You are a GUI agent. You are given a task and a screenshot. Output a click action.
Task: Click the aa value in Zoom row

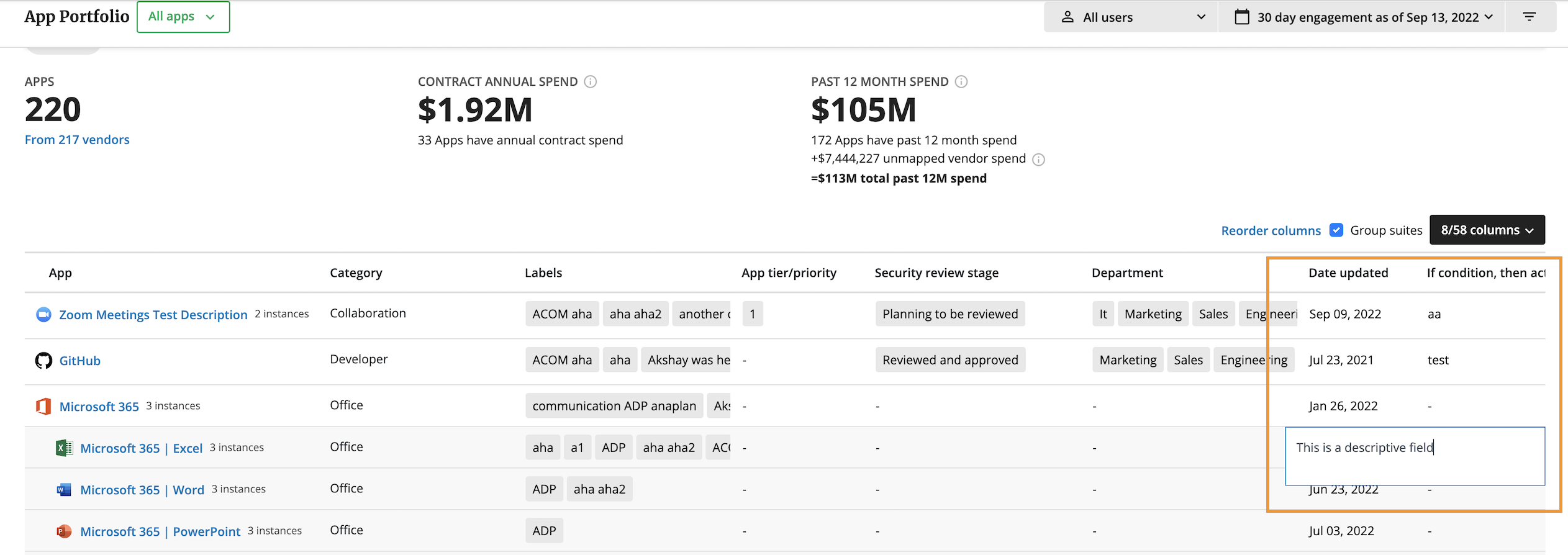1434,314
